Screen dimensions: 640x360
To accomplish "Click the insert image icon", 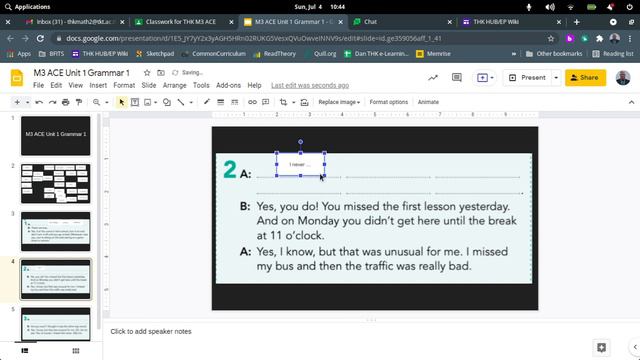I will click(147, 102).
